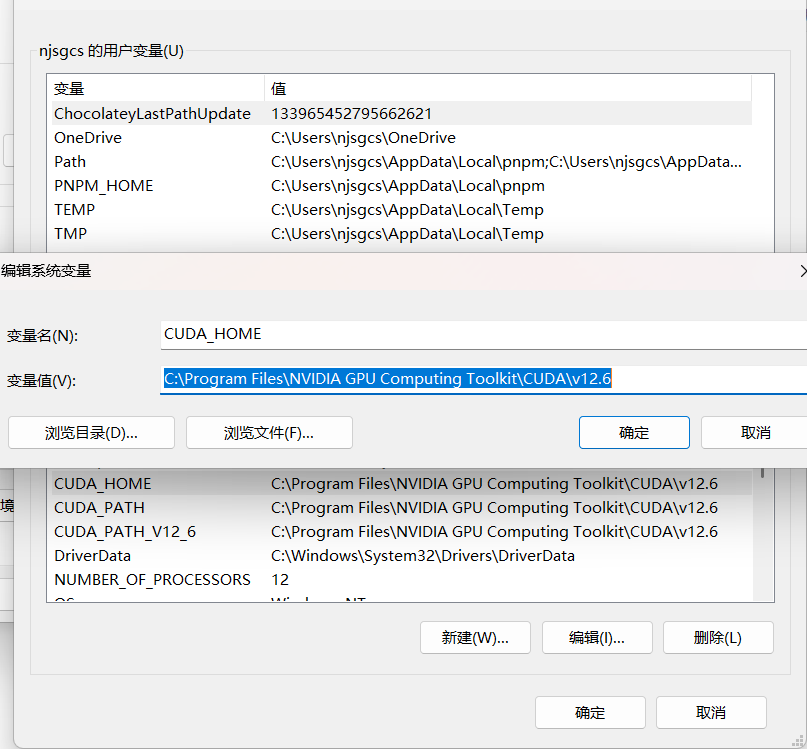The image size is (807, 749).
Task: Select the TEMP user variable row
Action: 401,210
